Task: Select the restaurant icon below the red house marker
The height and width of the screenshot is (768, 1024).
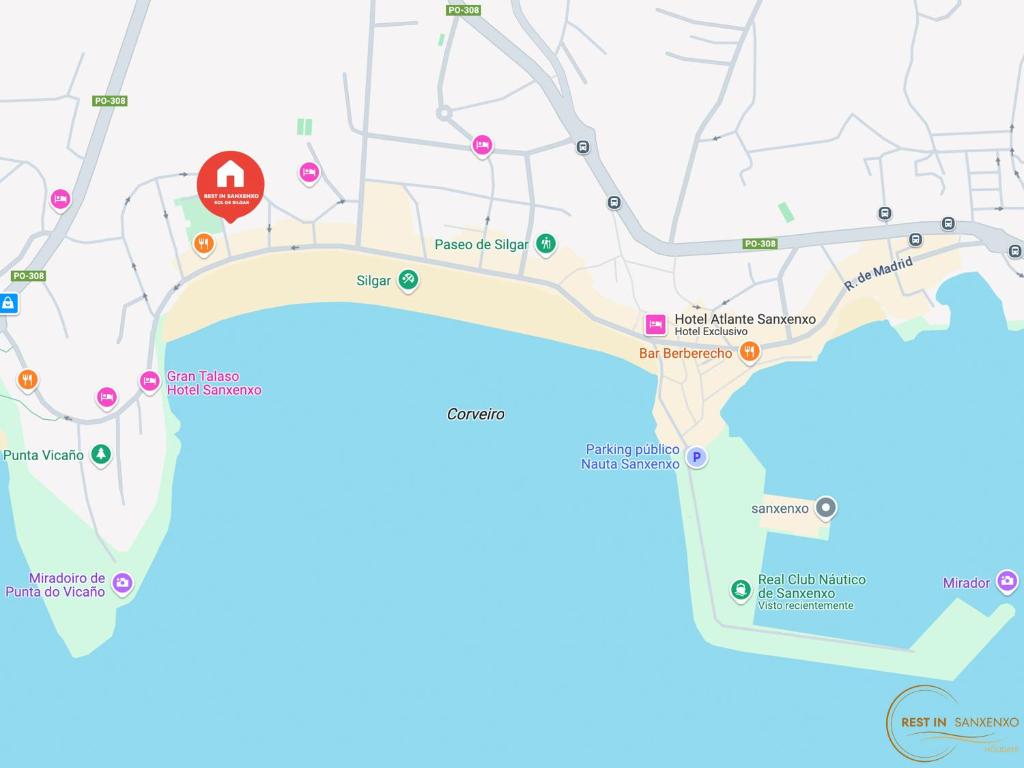Action: 204,244
